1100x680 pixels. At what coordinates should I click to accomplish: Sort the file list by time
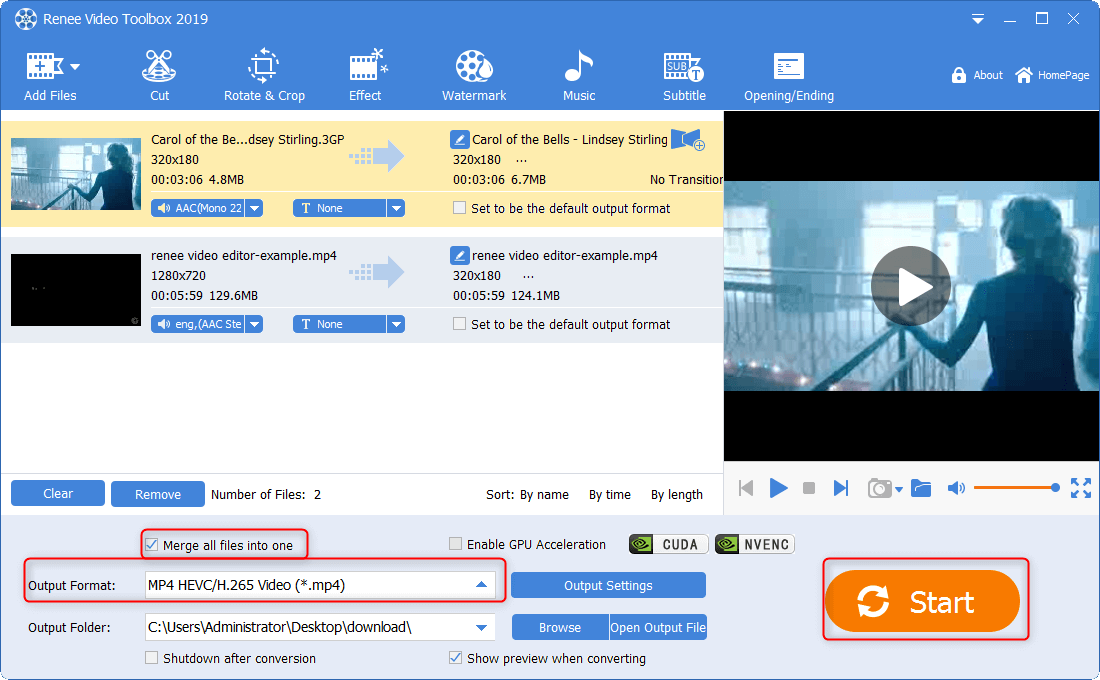click(609, 494)
